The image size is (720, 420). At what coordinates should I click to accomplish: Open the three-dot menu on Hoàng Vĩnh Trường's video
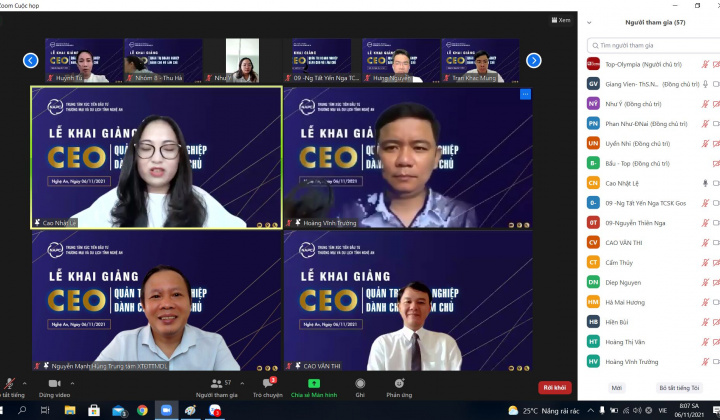click(525, 94)
